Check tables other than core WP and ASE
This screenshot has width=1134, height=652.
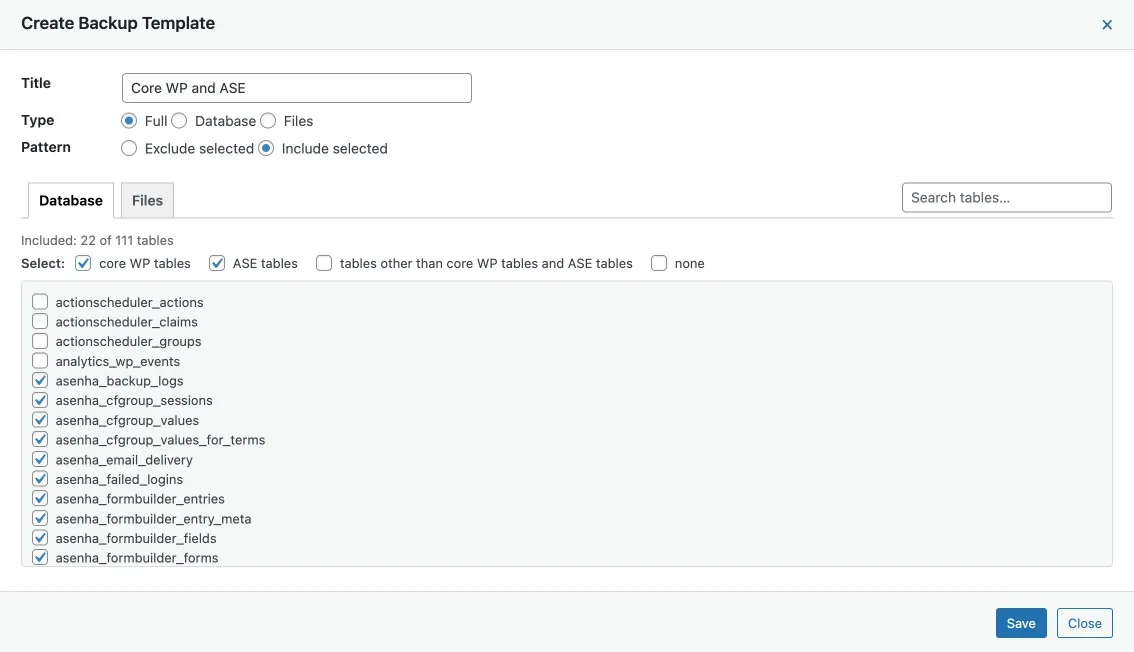coord(324,263)
